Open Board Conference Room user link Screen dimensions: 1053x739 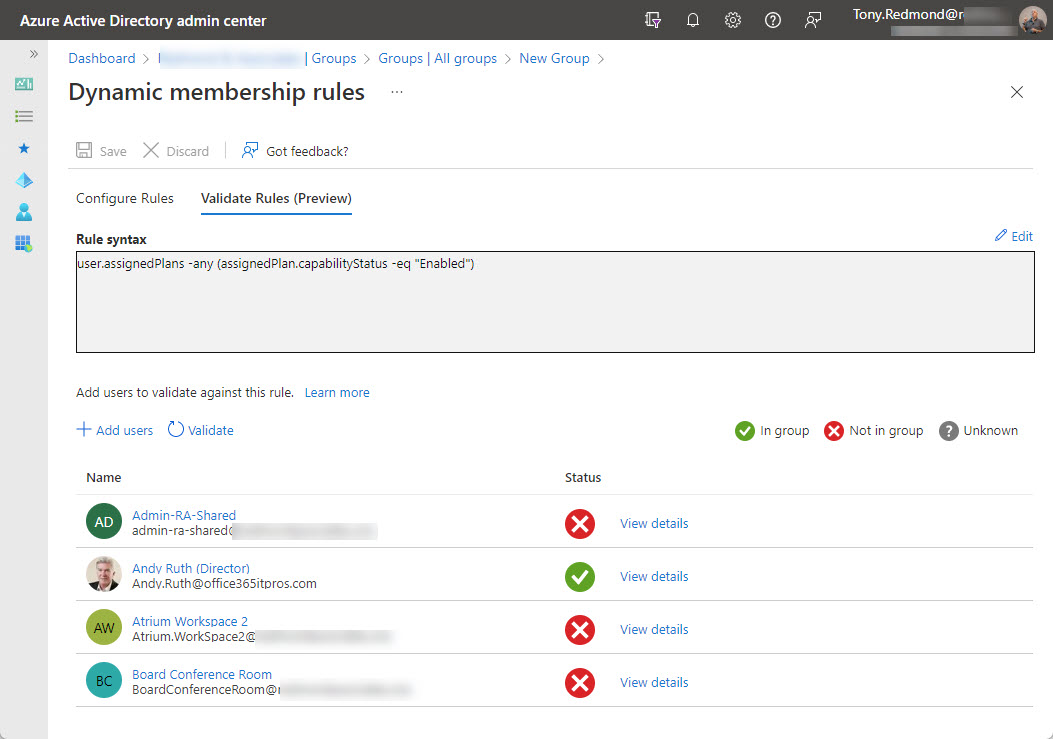(202, 675)
